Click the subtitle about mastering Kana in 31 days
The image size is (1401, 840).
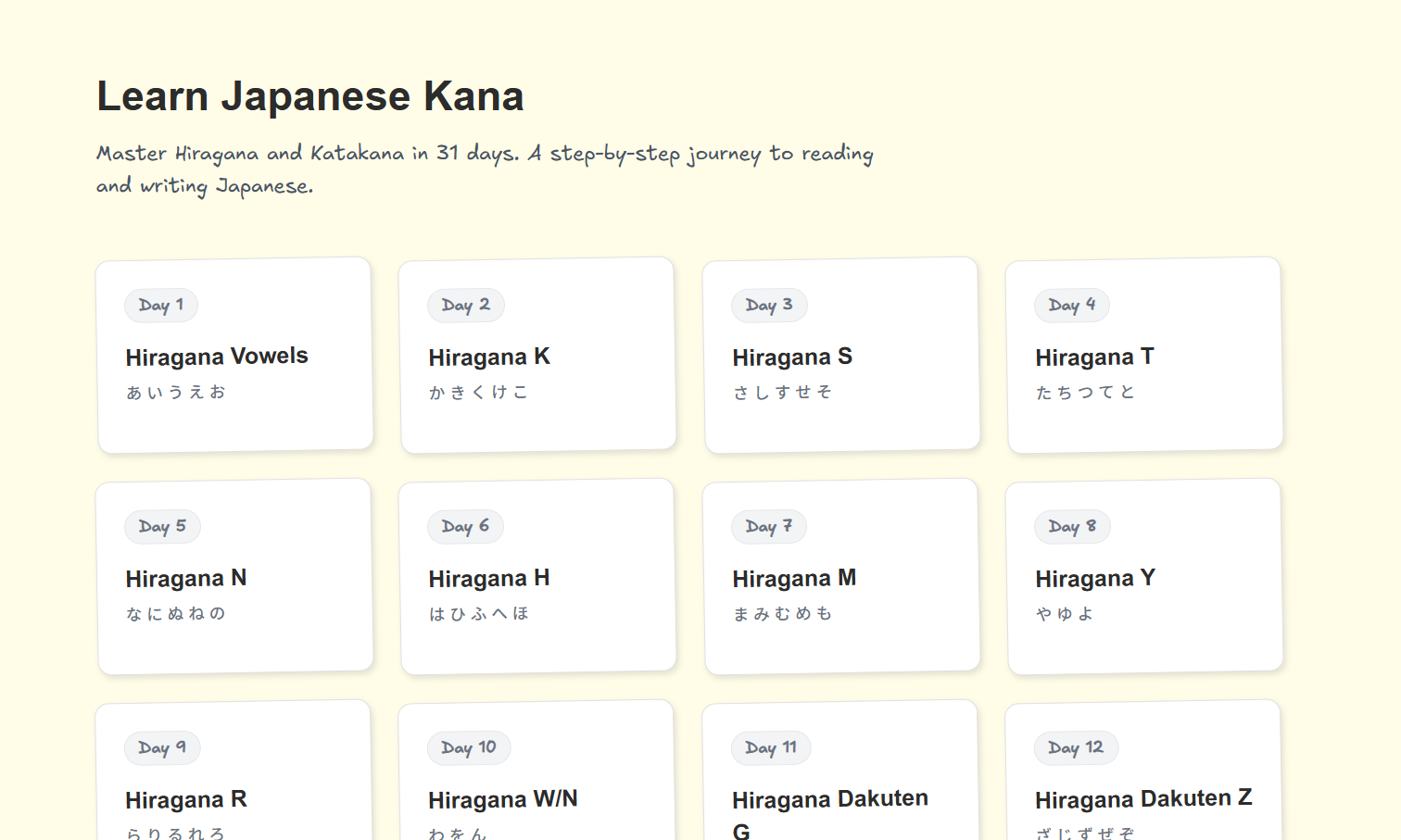(x=485, y=169)
